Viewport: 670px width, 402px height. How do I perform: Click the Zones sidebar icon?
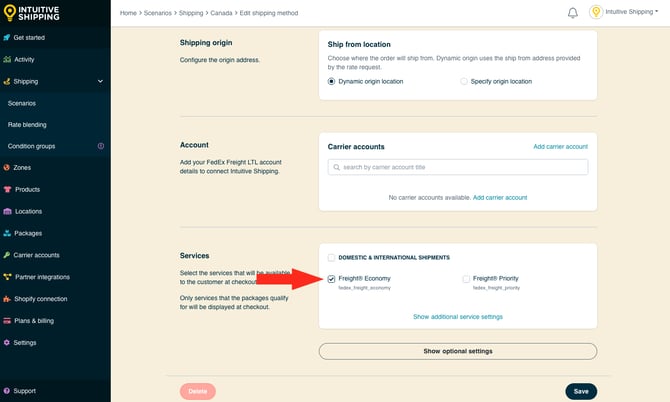(x=7, y=167)
